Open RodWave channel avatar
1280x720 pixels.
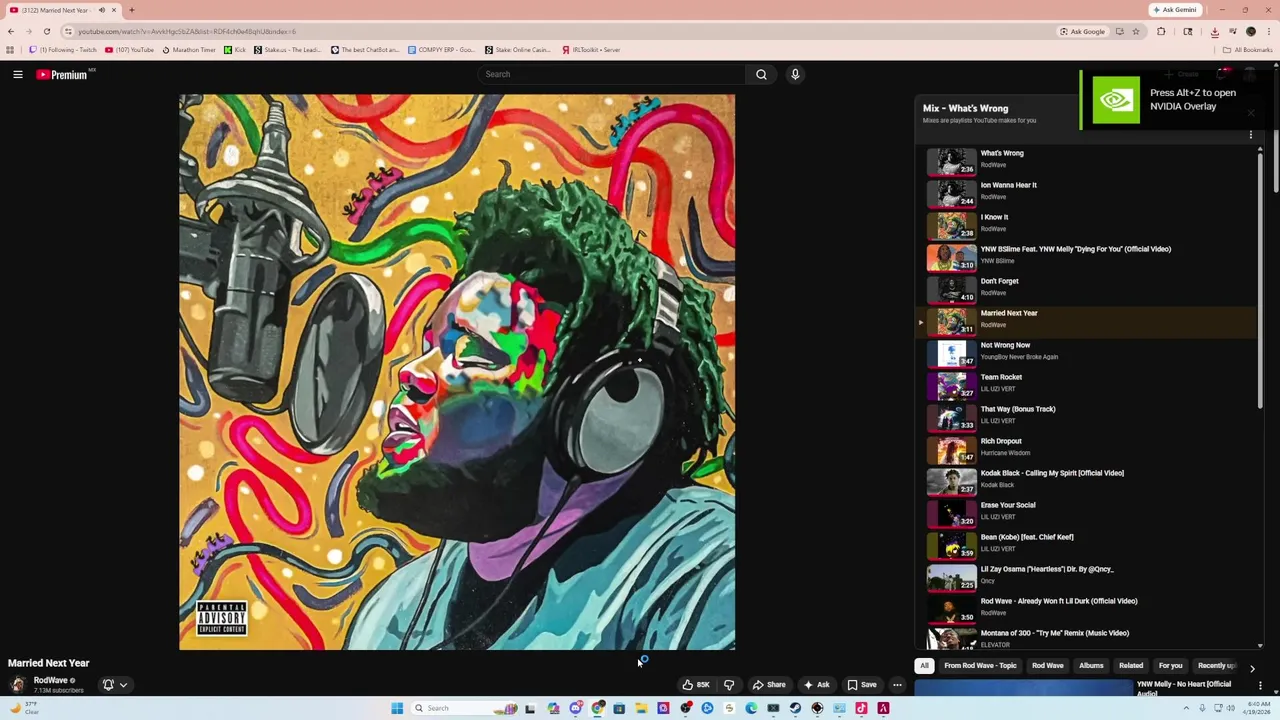17,685
